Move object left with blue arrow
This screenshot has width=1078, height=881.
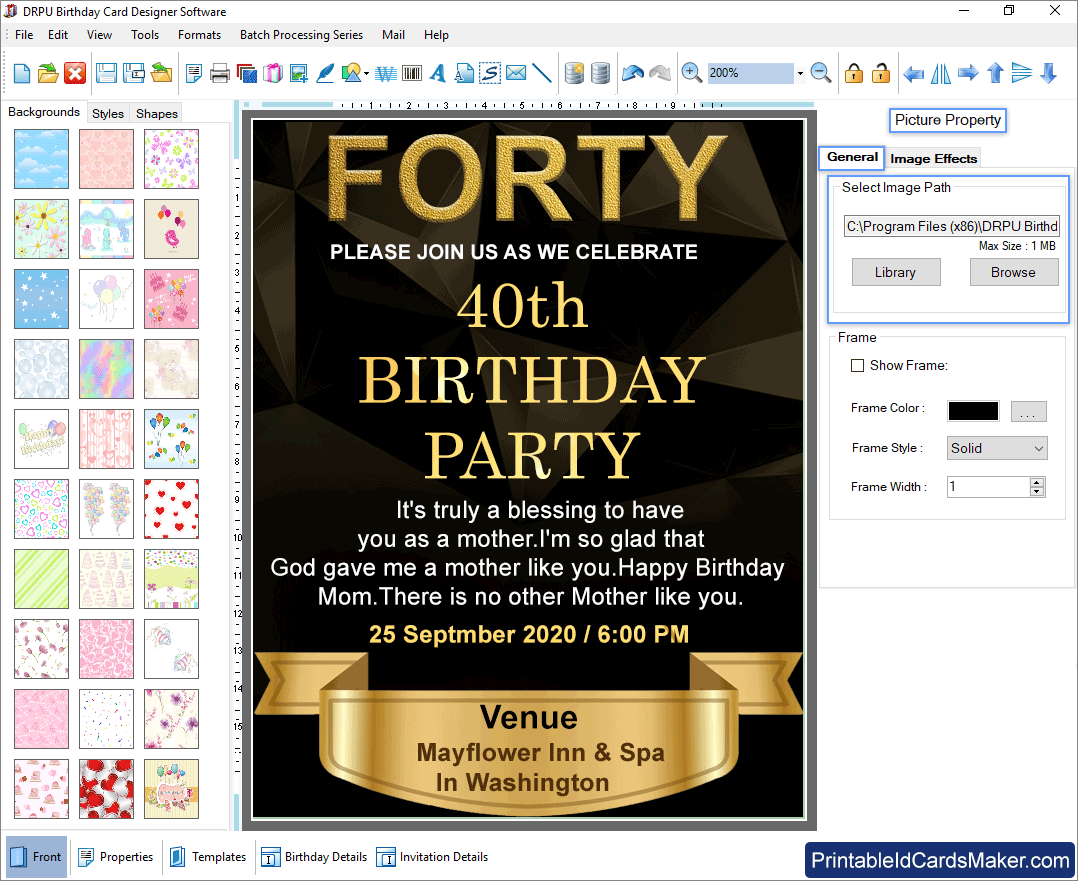tap(913, 73)
